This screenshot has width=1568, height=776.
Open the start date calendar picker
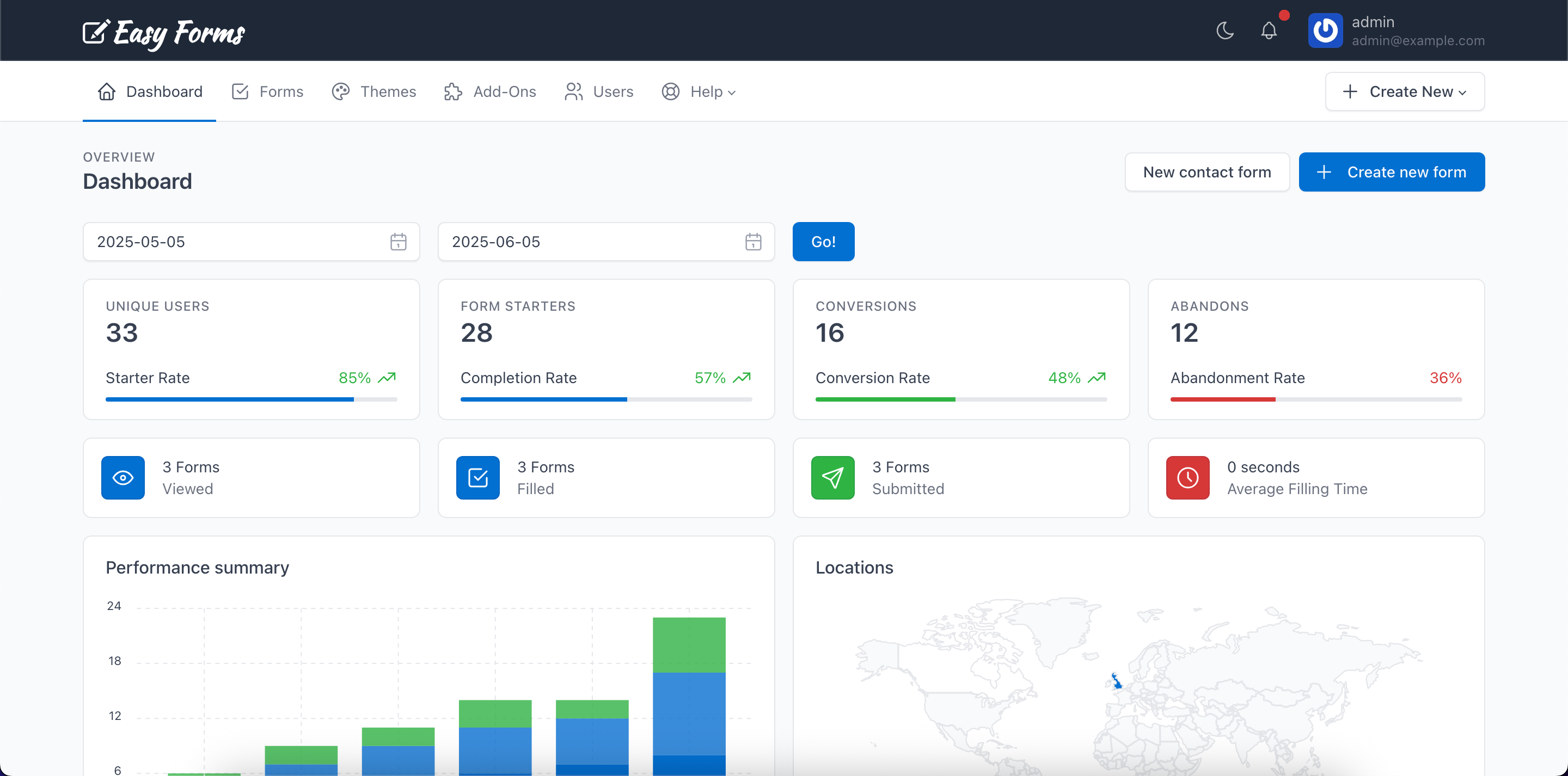click(x=398, y=242)
